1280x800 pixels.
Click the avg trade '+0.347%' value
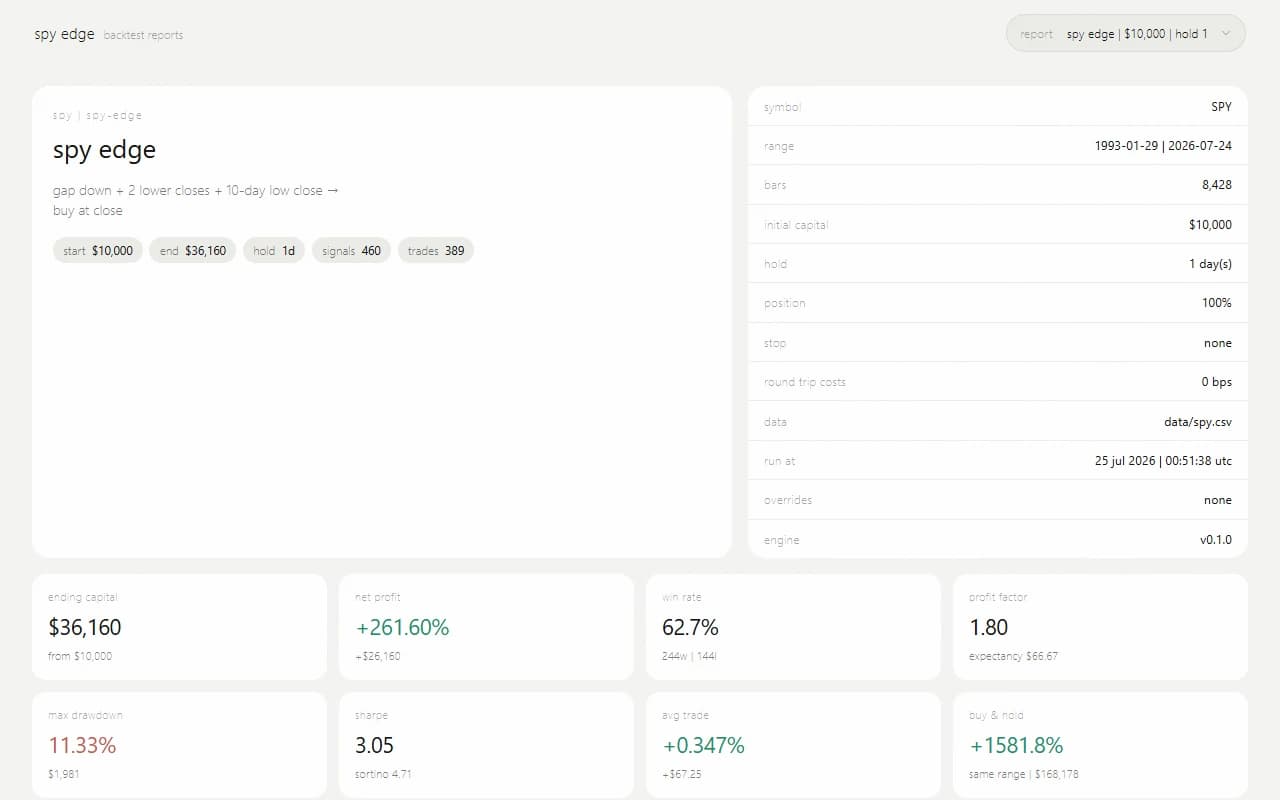point(703,745)
